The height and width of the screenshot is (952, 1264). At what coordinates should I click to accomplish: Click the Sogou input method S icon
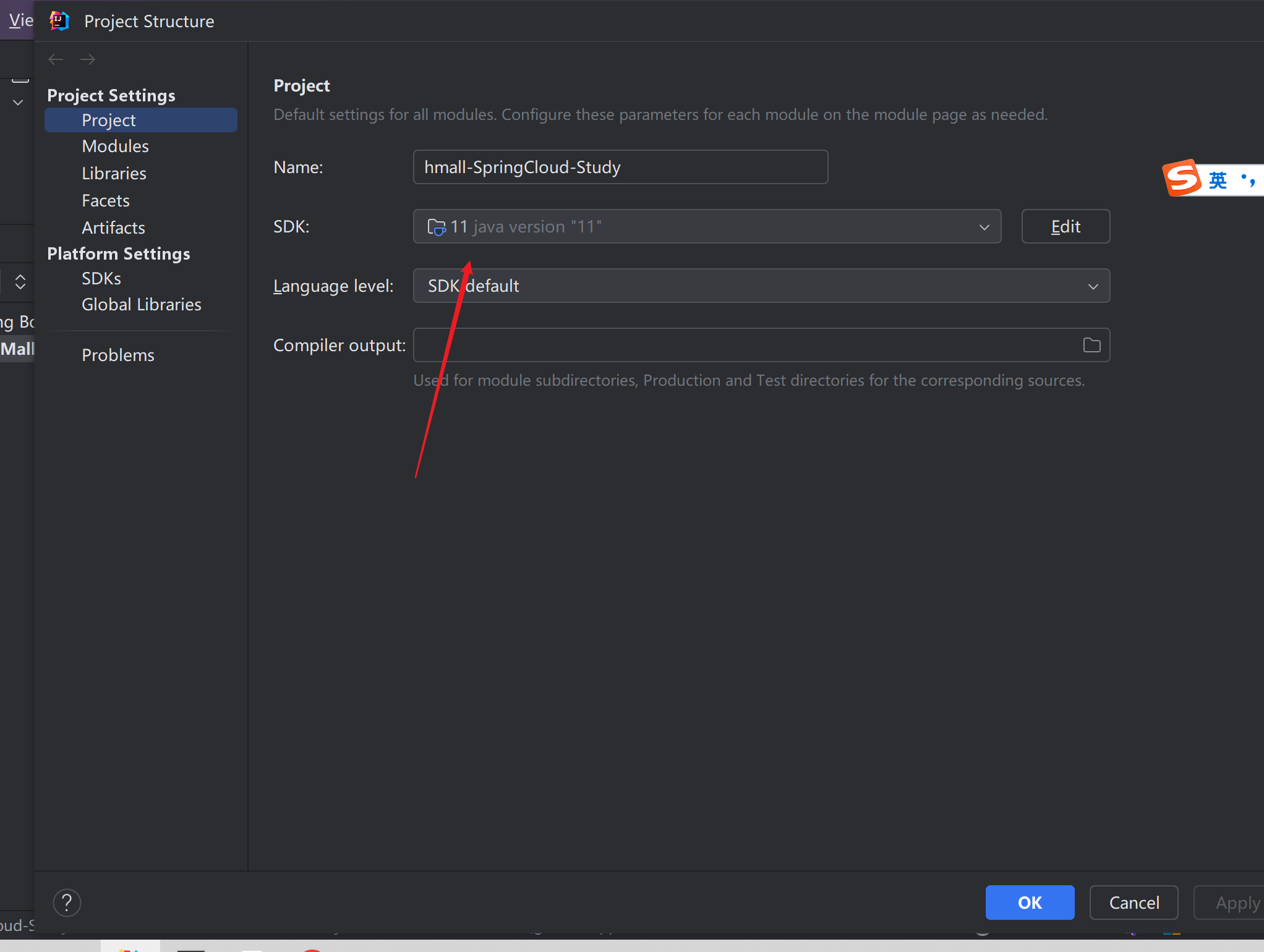click(1182, 179)
